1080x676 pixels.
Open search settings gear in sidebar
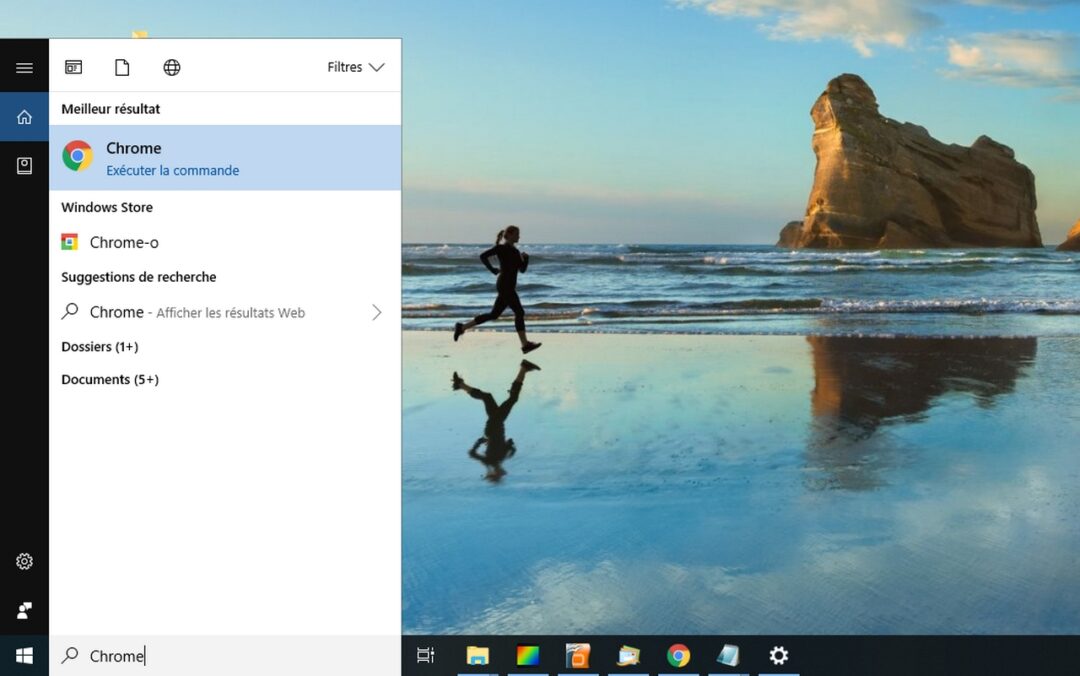(24, 562)
